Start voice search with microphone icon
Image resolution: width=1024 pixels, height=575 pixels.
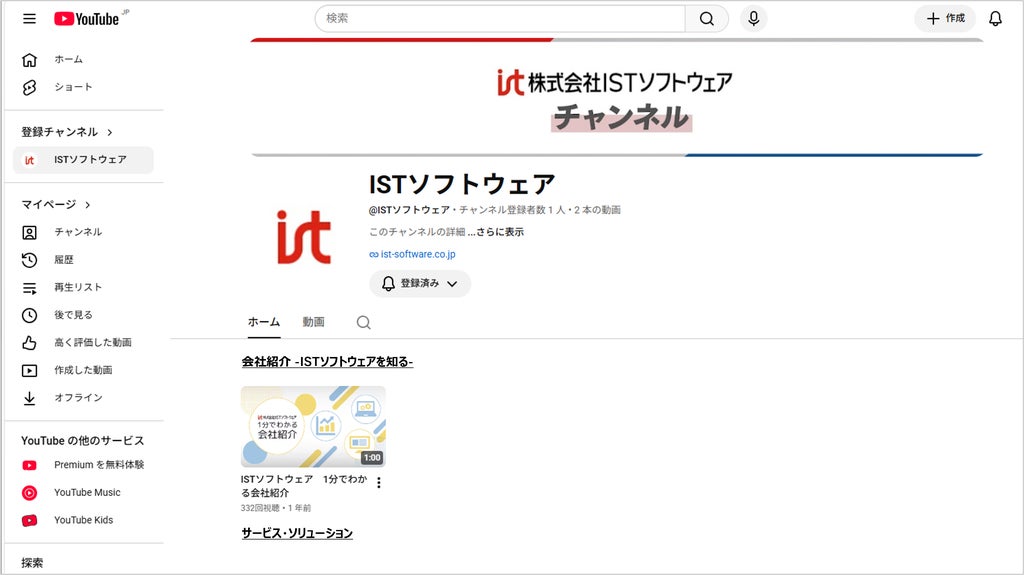pyautogui.click(x=754, y=19)
